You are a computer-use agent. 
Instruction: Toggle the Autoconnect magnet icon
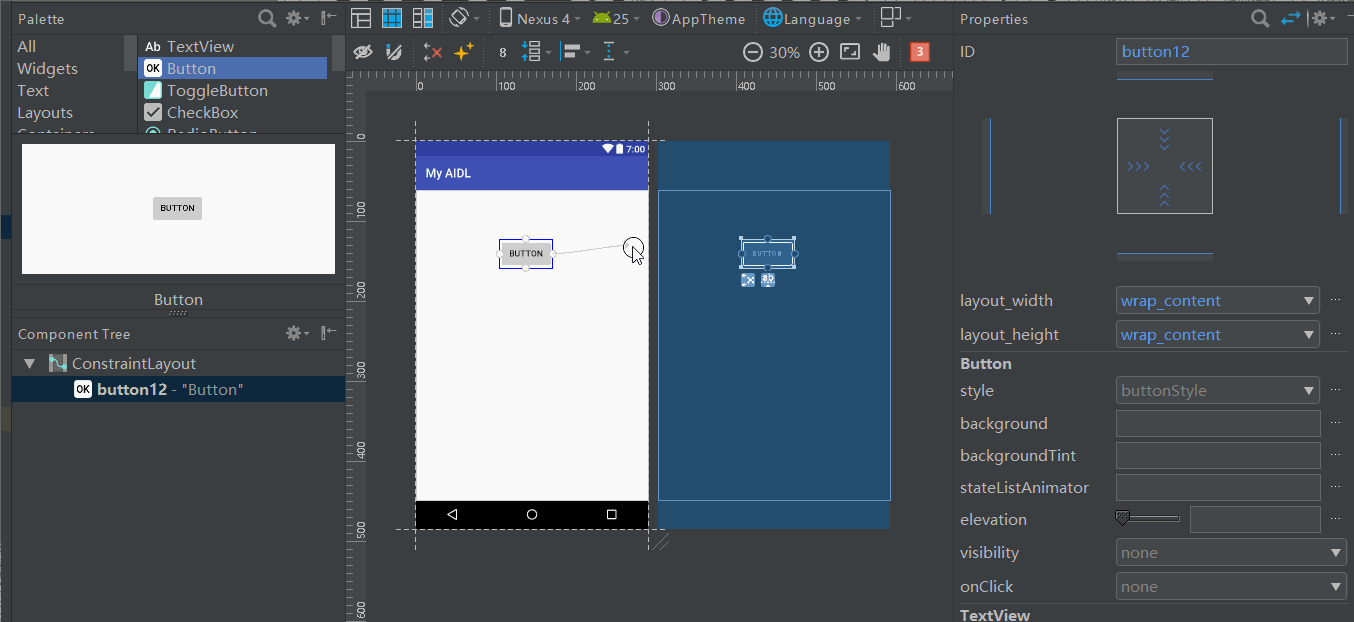[x=394, y=52]
